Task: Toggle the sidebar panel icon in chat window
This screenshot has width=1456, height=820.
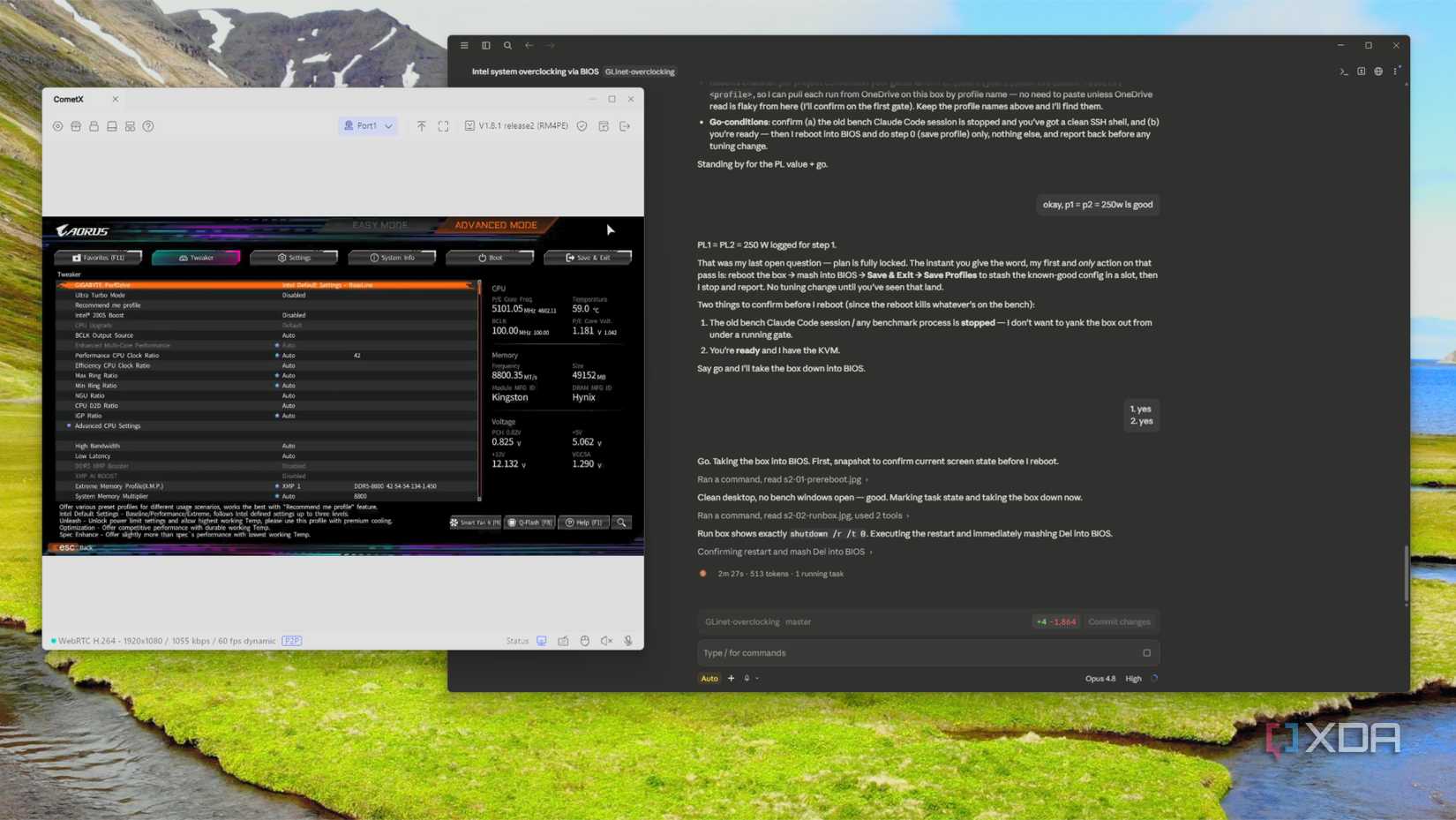Action: (486, 45)
